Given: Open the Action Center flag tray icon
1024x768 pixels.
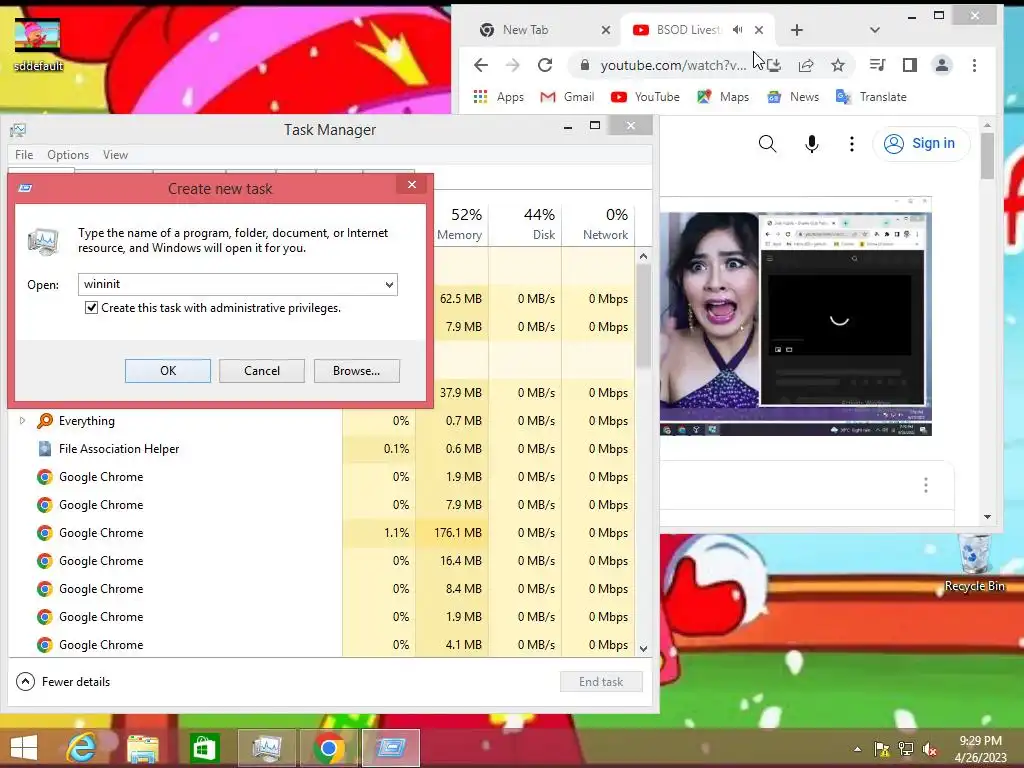Looking at the screenshot, I should [x=882, y=749].
